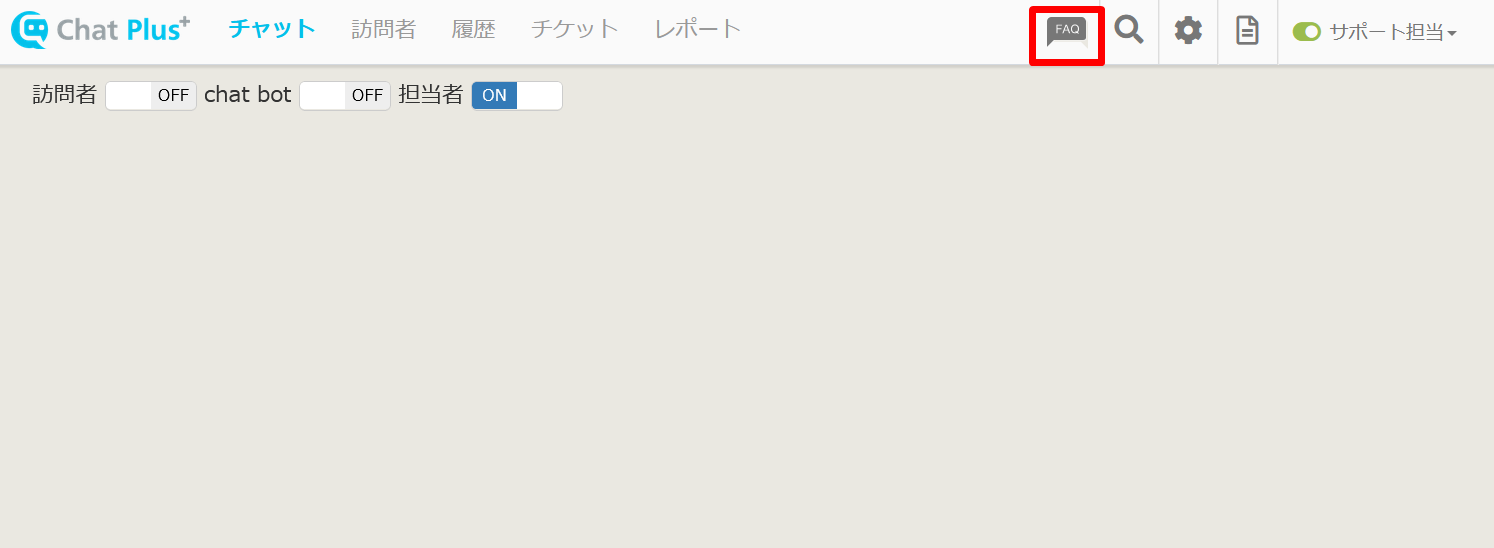This screenshot has height=548, width=1494.
Task: Click the caret arrow beside サポート担当
Action: (1452, 34)
